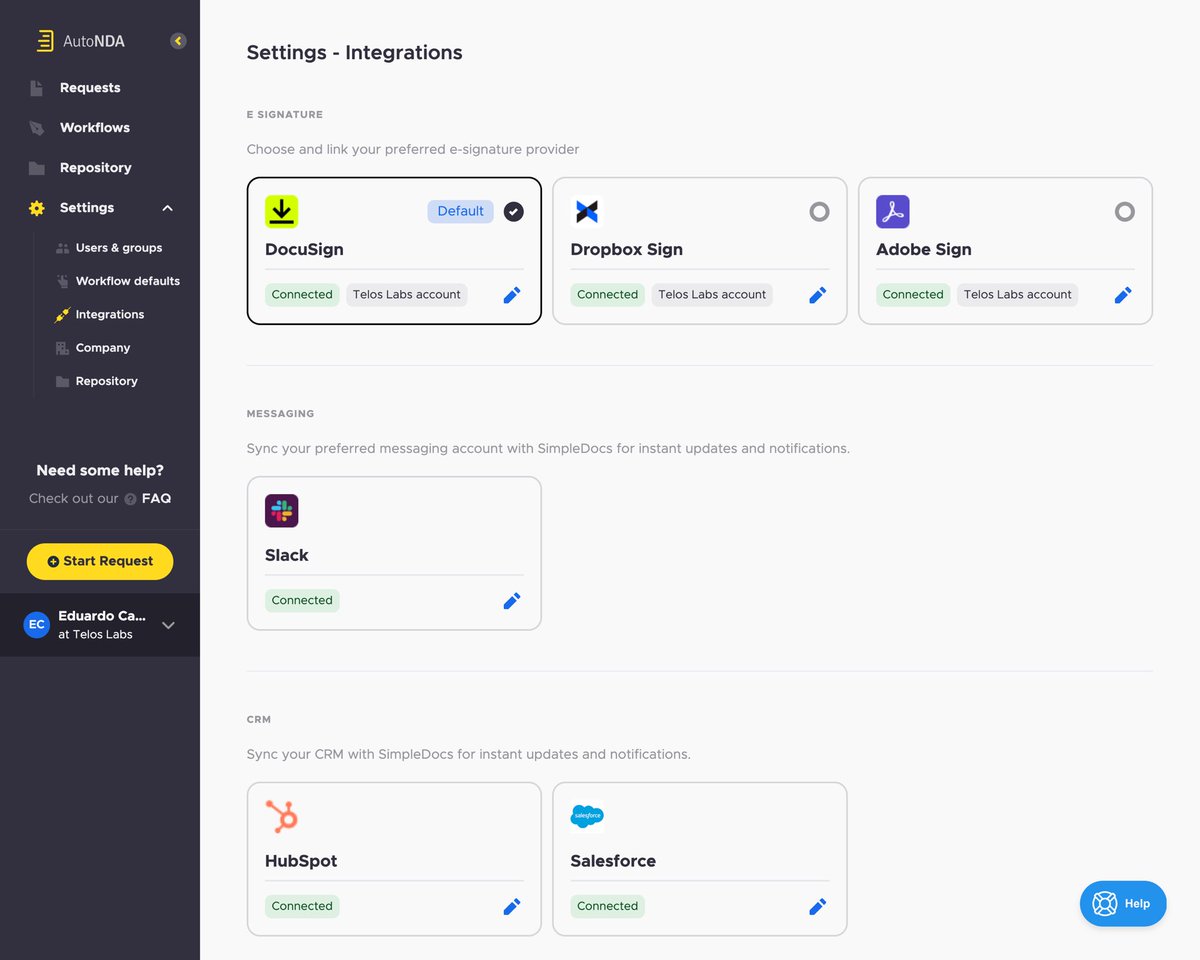Viewport: 1200px width, 960px height.
Task: Click the Users & groups people icon
Action: (63, 248)
